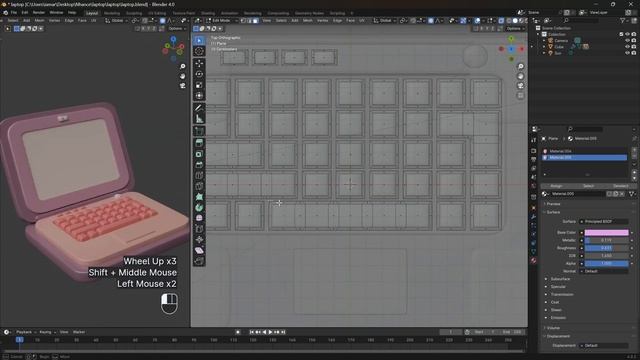640x360 pixels.
Task: Open Mesh menu in right viewport header
Action: coord(308,20)
